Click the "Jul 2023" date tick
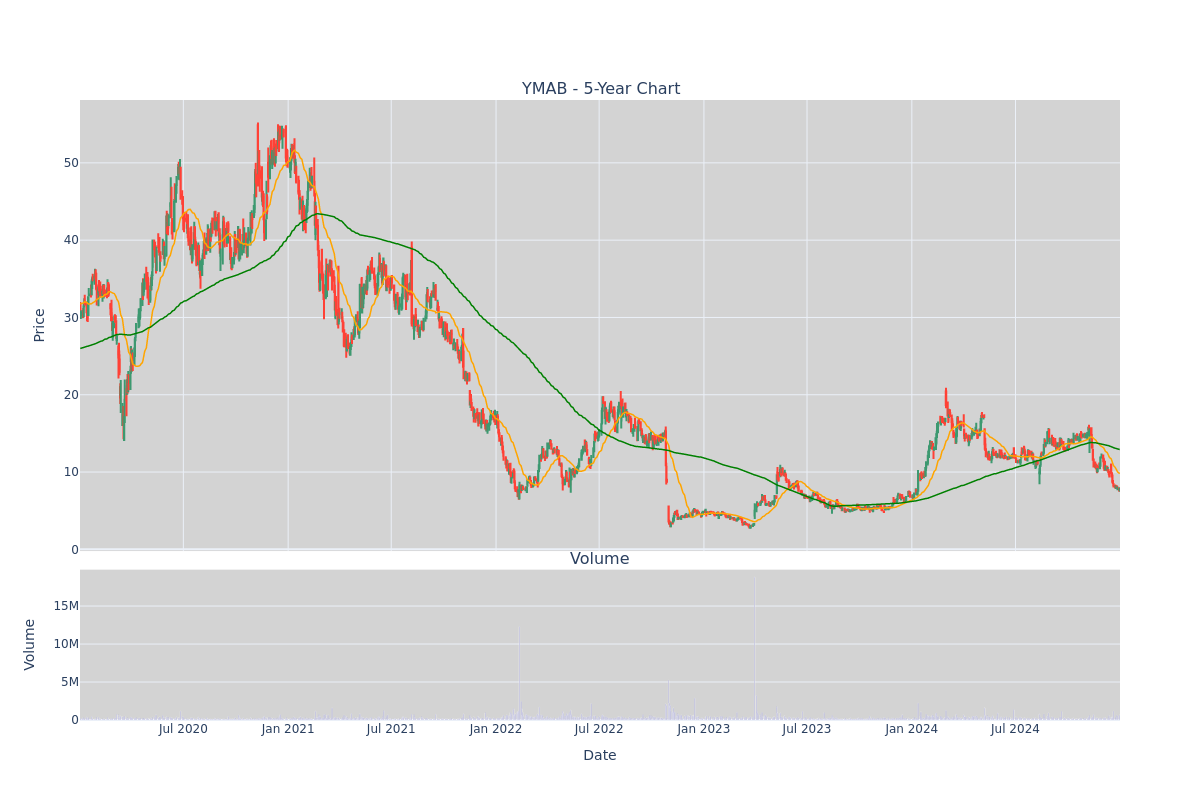Image resolution: width=1200 pixels, height=800 pixels. click(807, 729)
